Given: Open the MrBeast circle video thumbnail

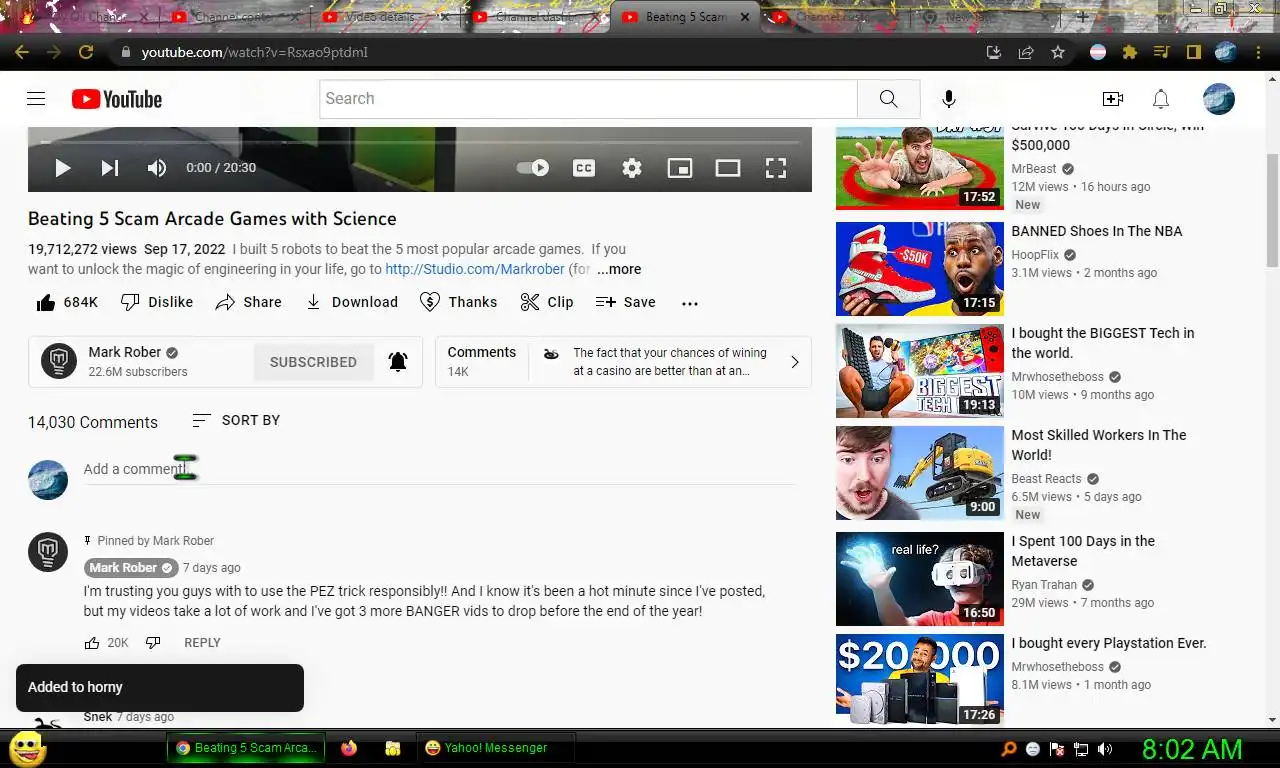Looking at the screenshot, I should click(919, 168).
